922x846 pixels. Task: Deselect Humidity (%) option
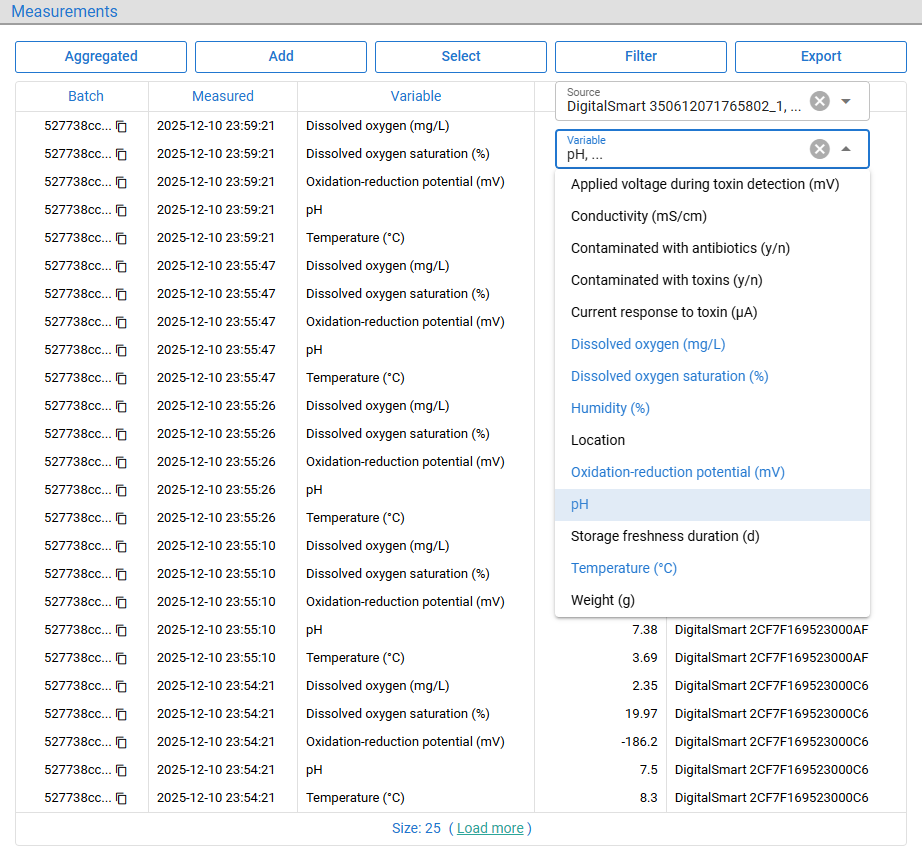pyautogui.click(x=712, y=409)
